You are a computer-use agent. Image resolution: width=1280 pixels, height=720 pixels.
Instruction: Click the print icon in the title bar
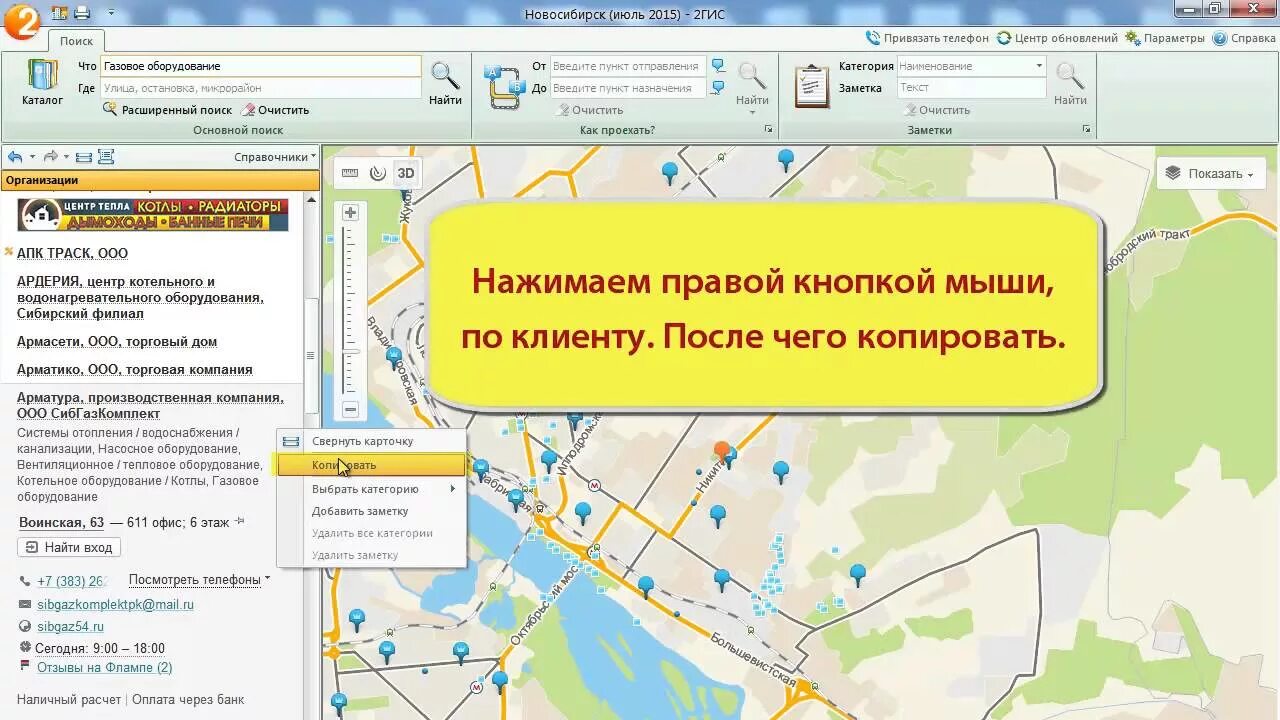click(82, 13)
